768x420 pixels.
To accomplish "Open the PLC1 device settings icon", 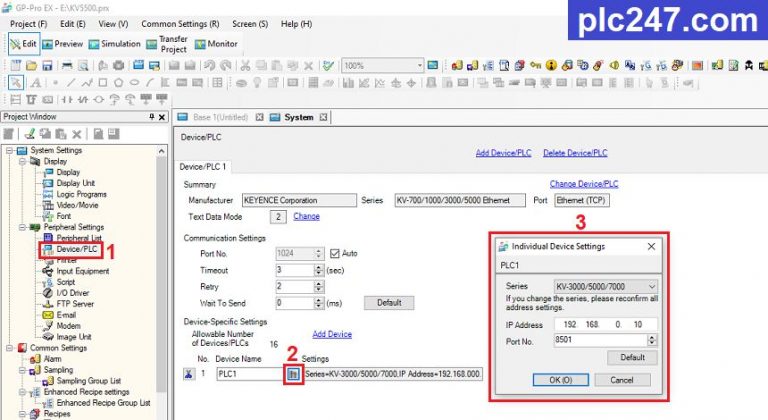I will 294,373.
